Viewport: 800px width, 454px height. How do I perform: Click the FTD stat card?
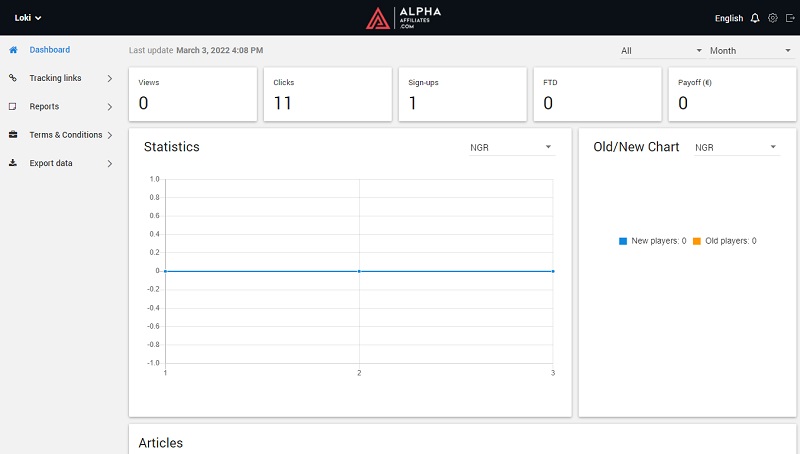tap(597, 94)
